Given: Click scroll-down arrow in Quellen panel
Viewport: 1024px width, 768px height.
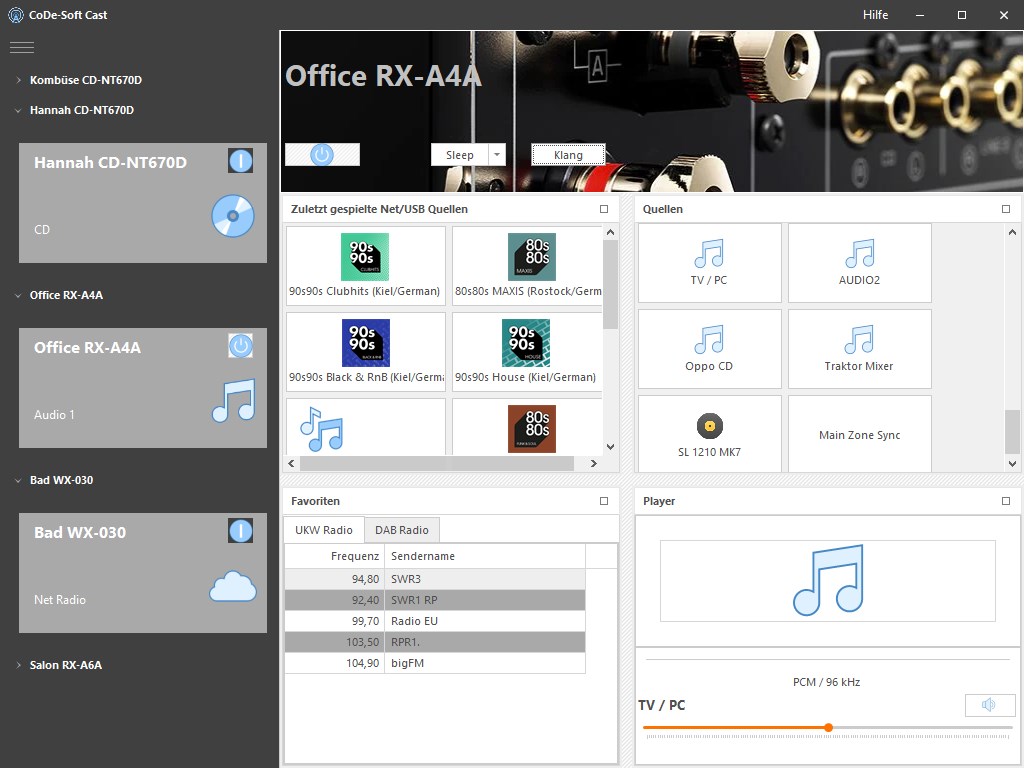Looking at the screenshot, I should coord(1012,464).
